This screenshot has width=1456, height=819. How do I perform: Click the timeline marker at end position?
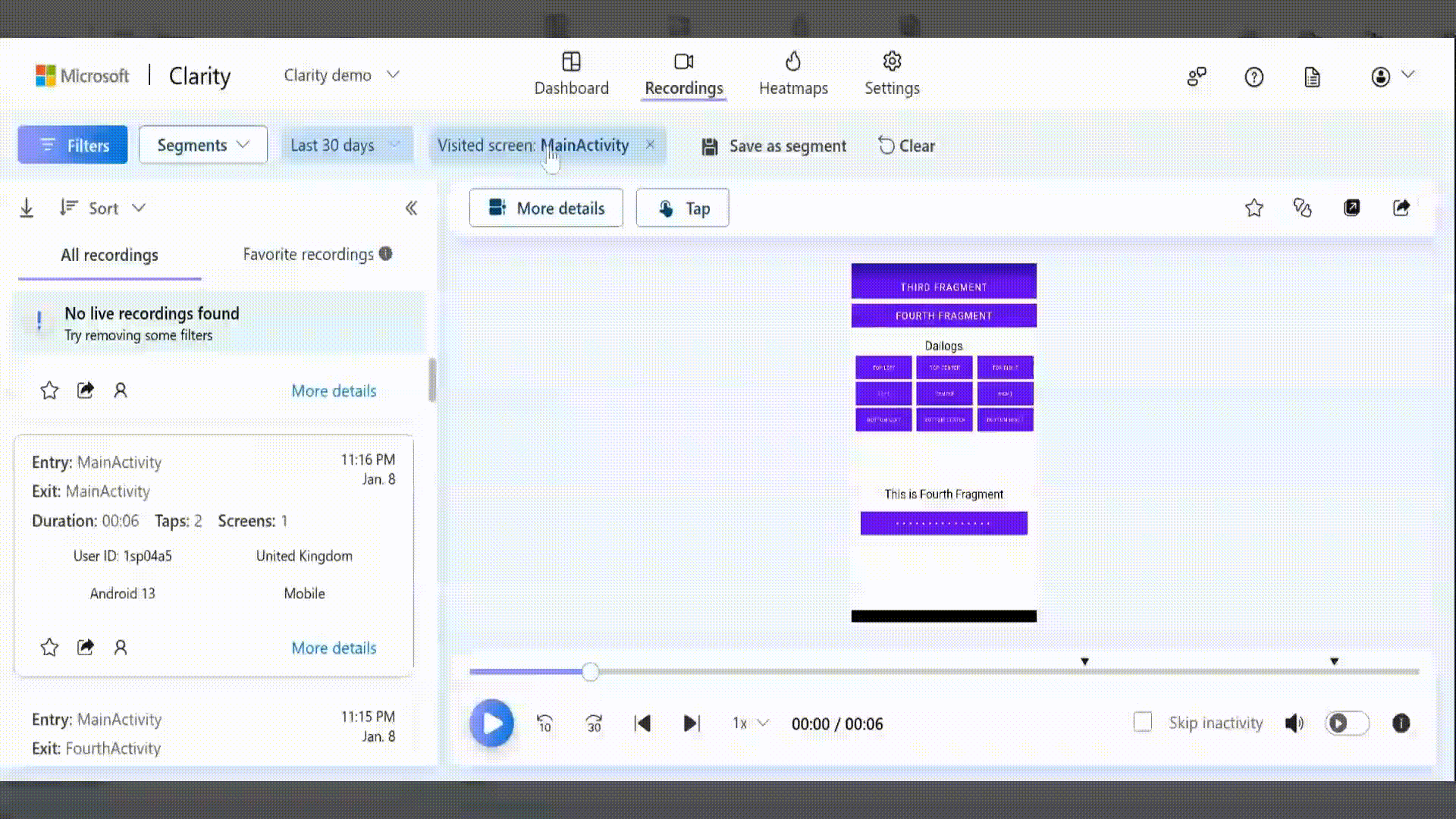[1334, 661]
